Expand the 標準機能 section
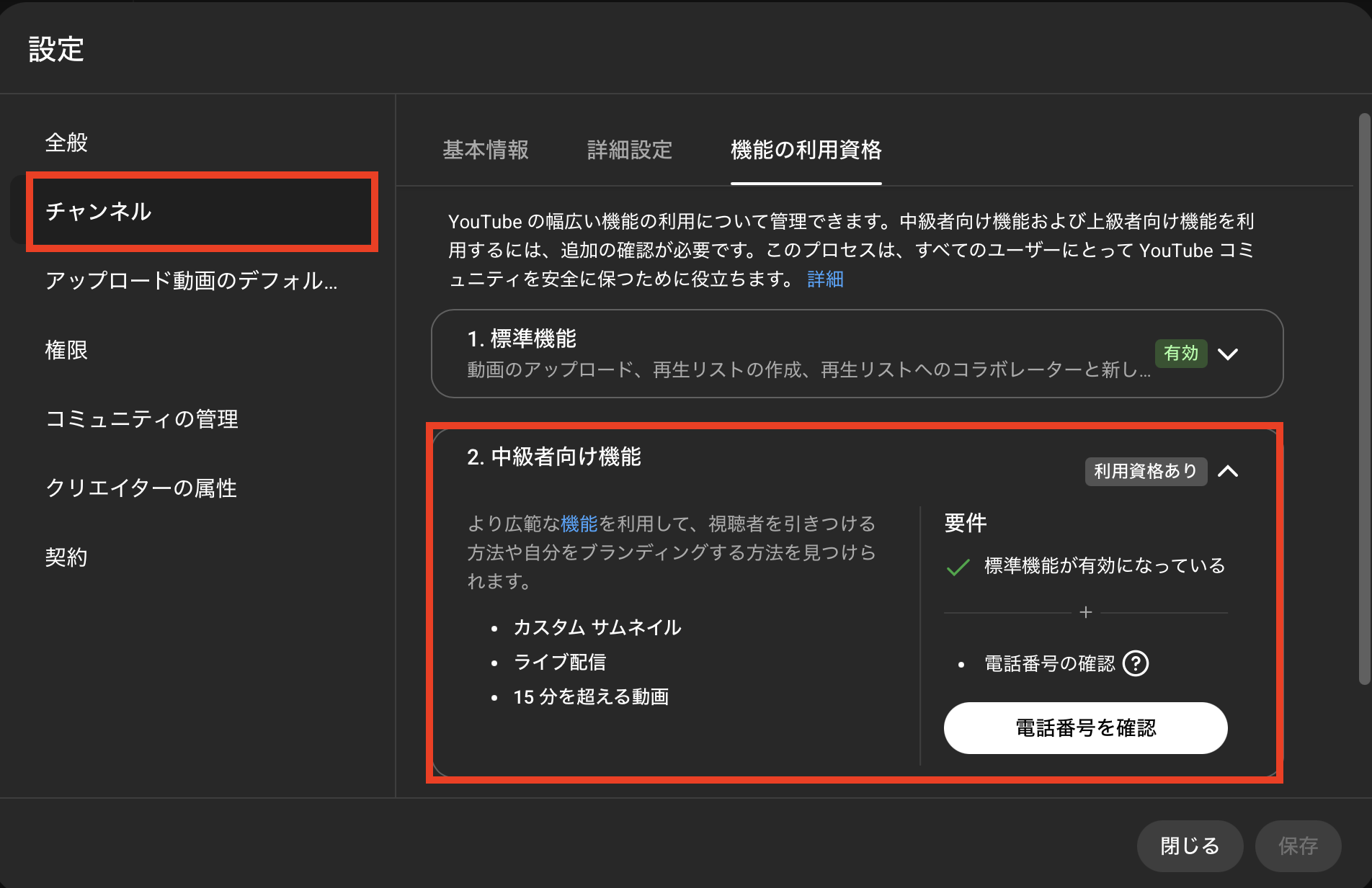This screenshot has width=1372, height=888. point(1229,354)
